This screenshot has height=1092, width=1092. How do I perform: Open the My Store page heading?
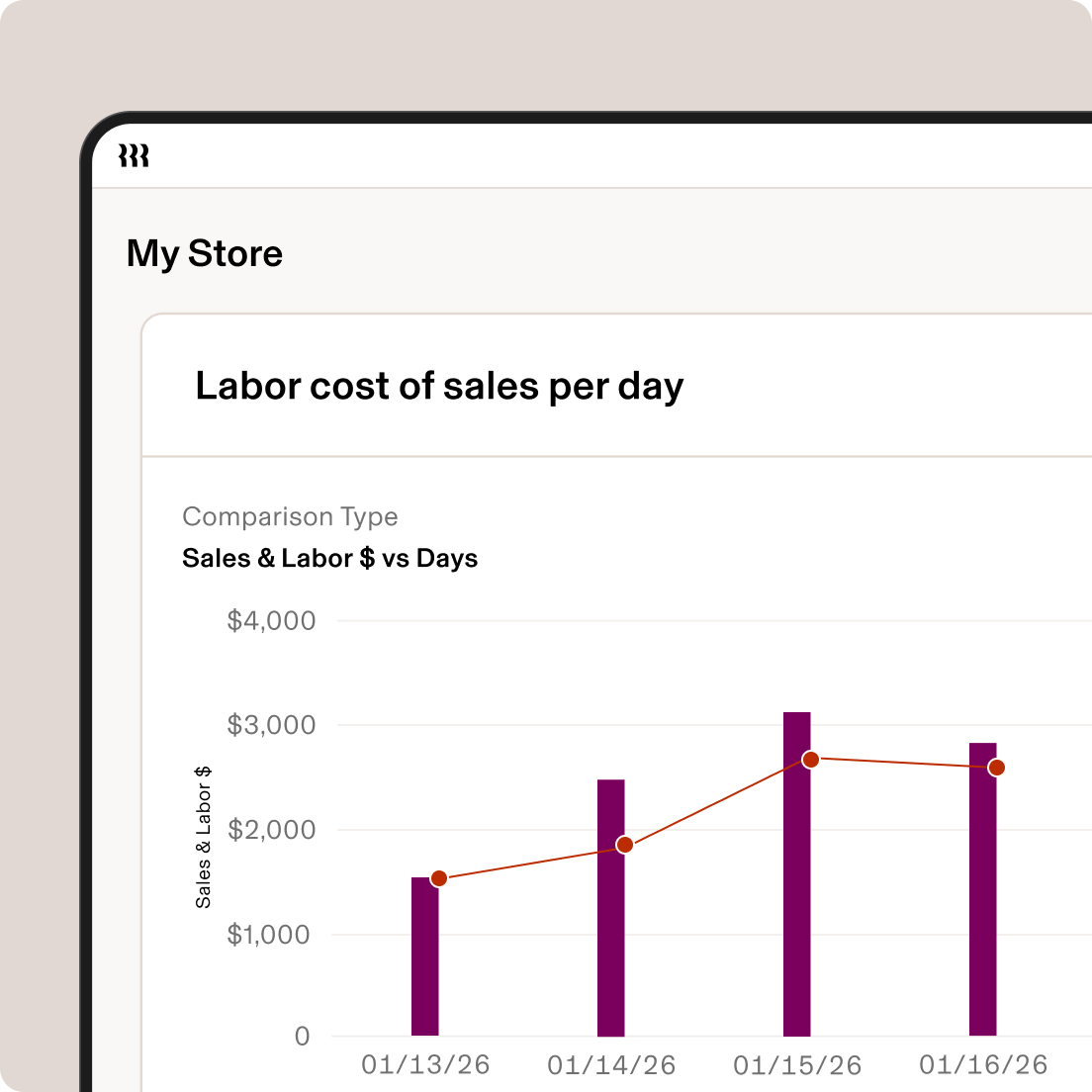[205, 253]
